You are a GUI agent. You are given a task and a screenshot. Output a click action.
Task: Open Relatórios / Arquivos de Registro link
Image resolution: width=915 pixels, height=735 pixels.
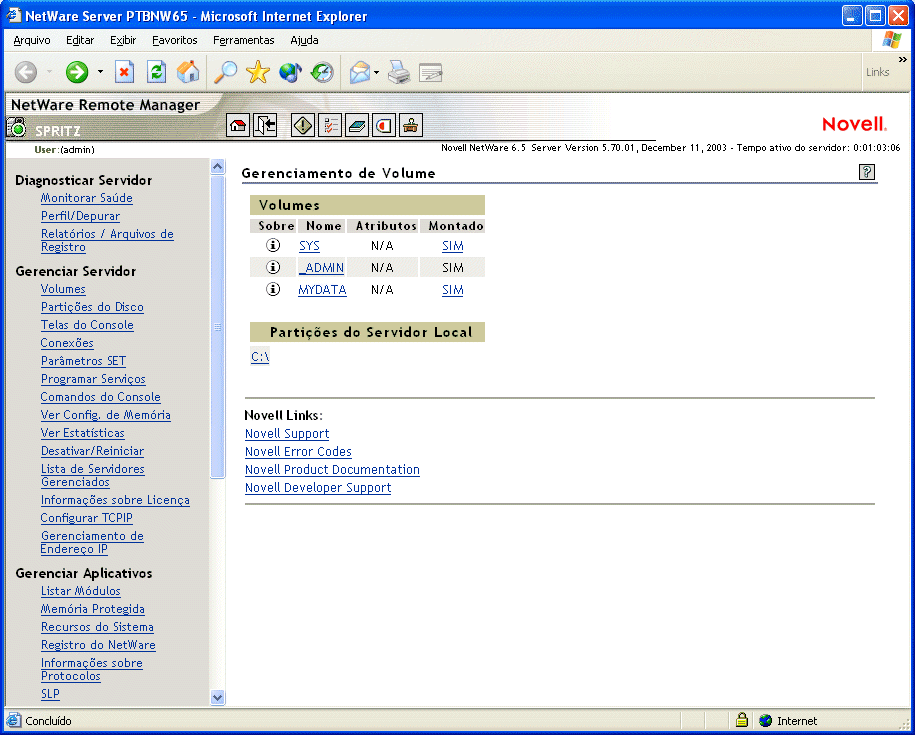click(x=107, y=240)
